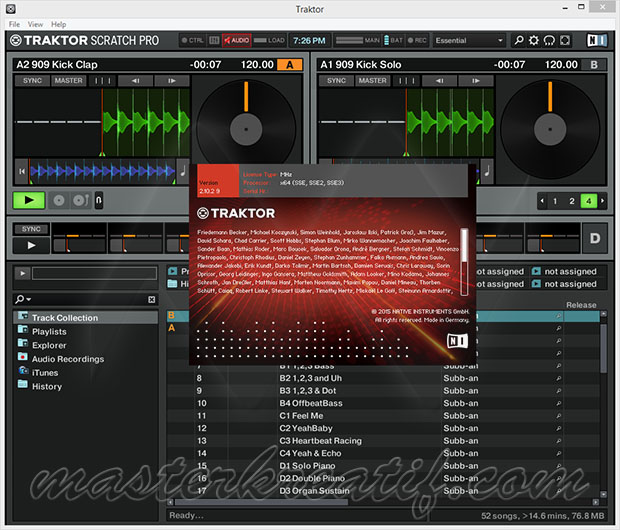This screenshot has height=530, width=620.
Task: Select panel page 1
Action: tap(555, 201)
